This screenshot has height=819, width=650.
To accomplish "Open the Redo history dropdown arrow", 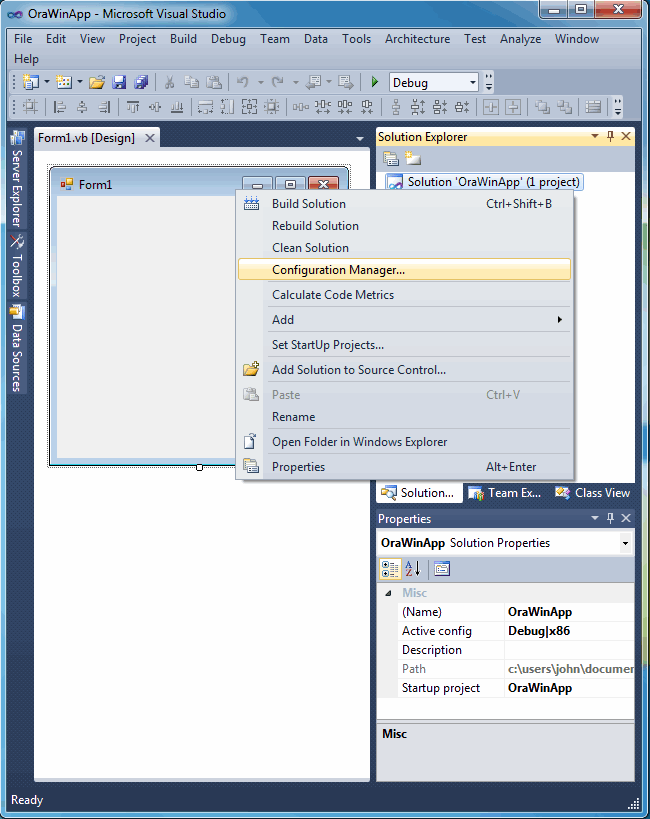I will click(295, 82).
